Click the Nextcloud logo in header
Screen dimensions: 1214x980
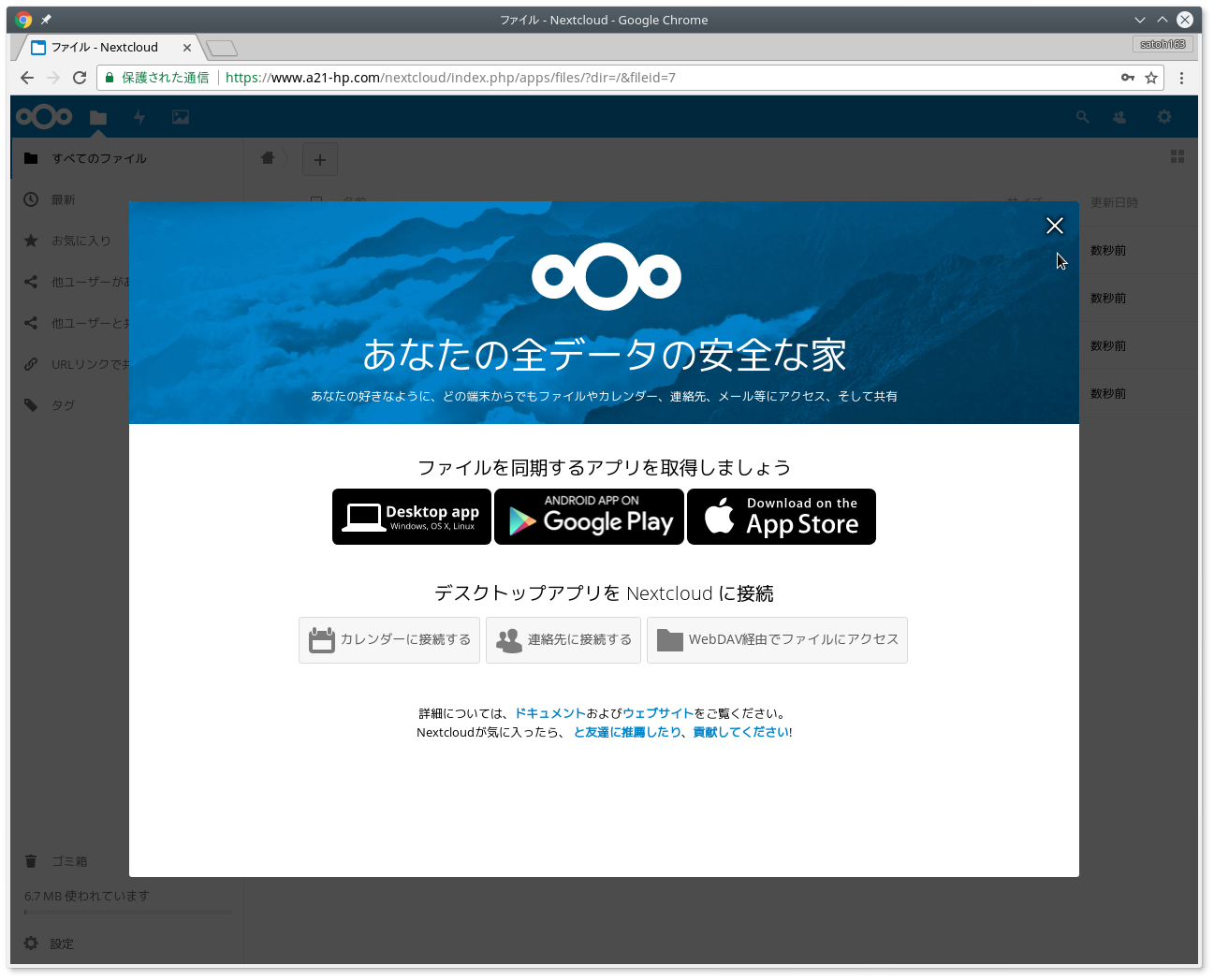44,117
